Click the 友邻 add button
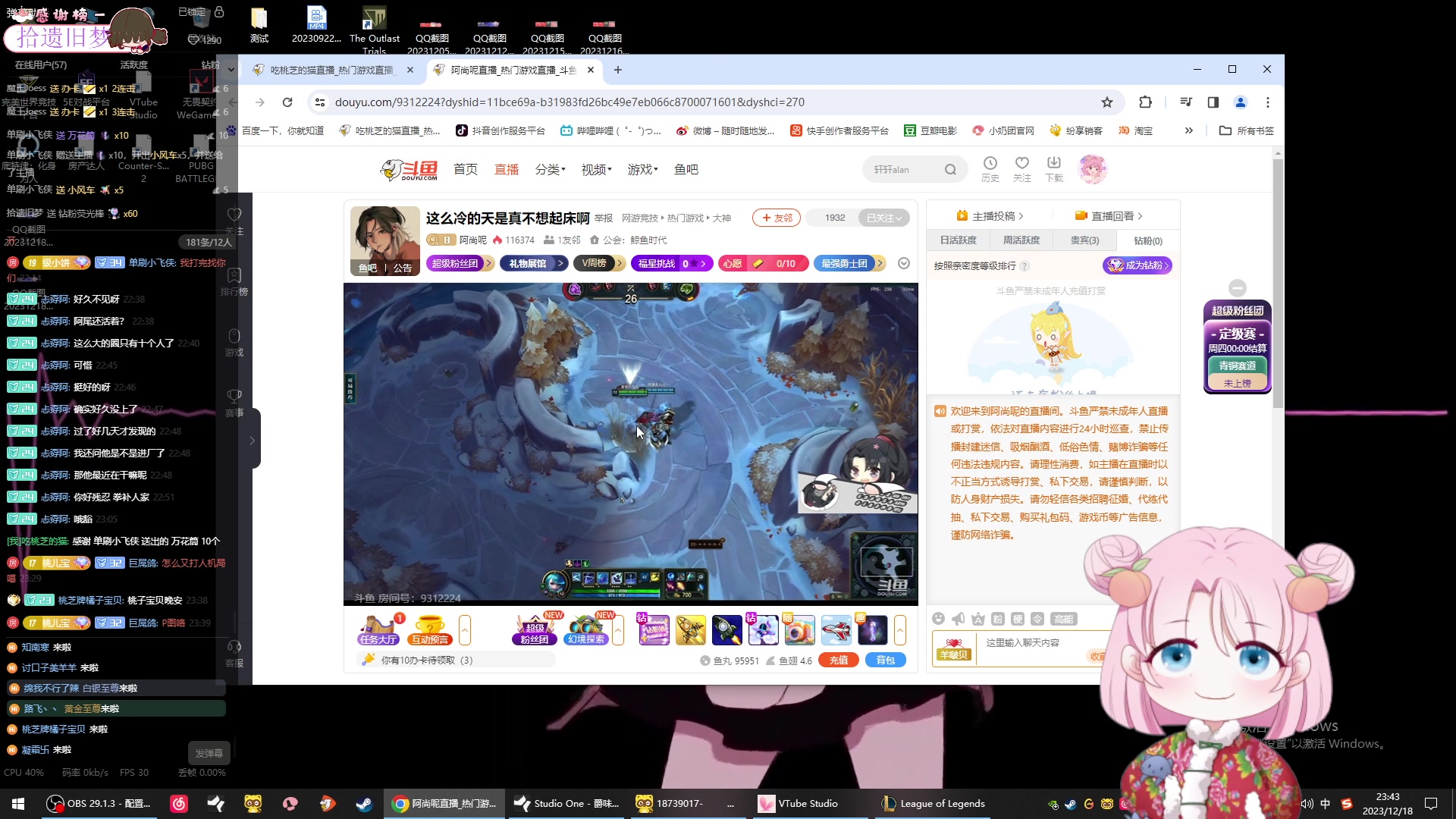Viewport: 1456px width, 819px height. pyautogui.click(x=777, y=218)
